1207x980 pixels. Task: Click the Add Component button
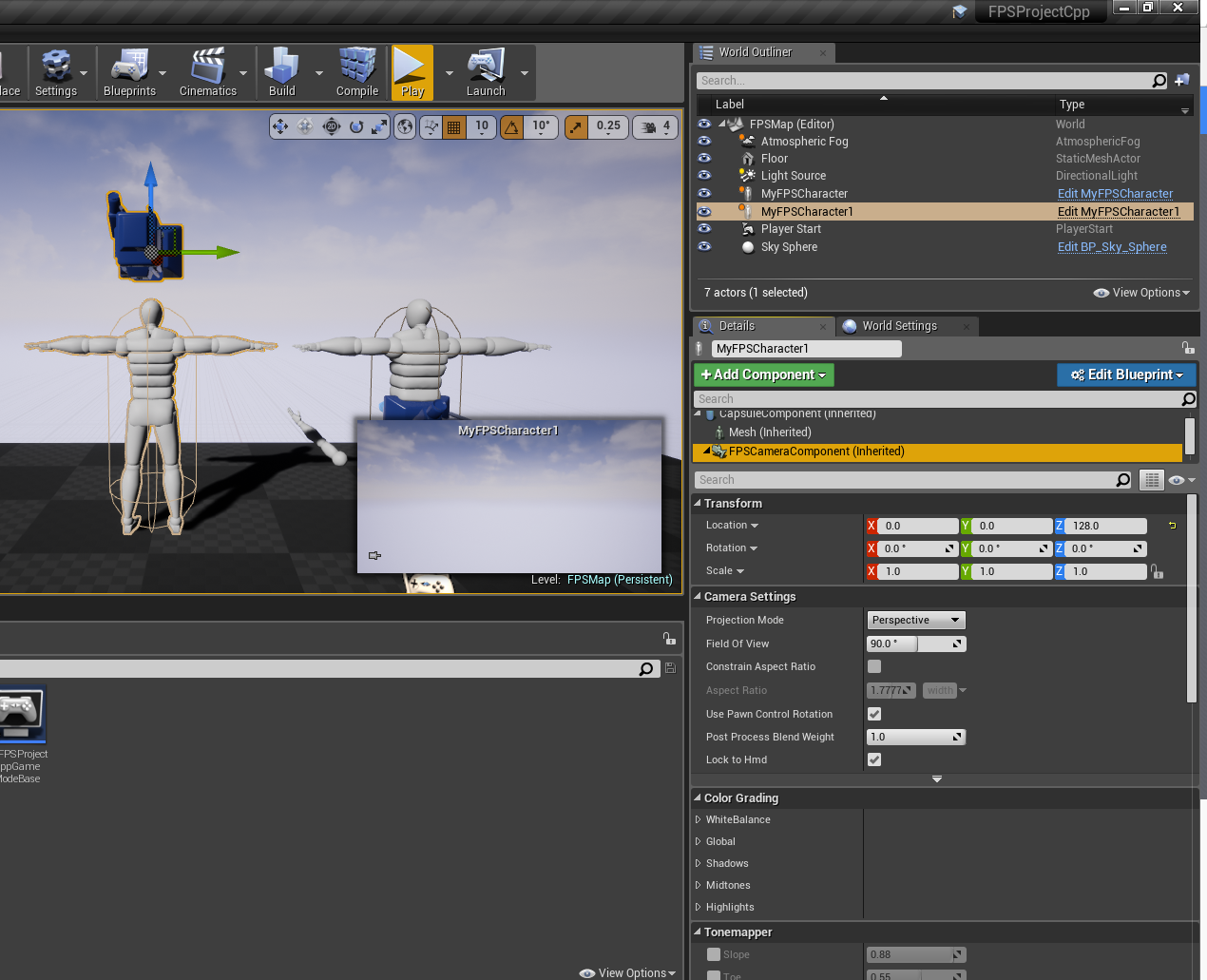[764, 375]
